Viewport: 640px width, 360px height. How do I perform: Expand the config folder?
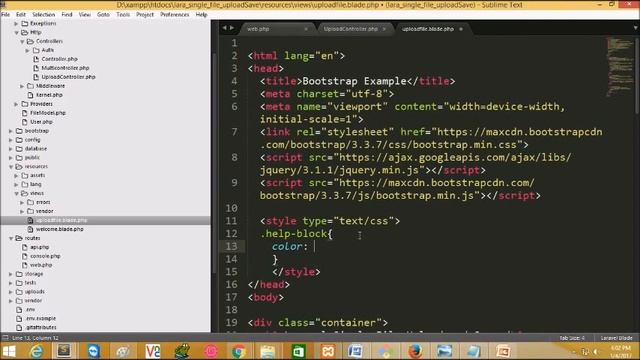tap(11, 140)
